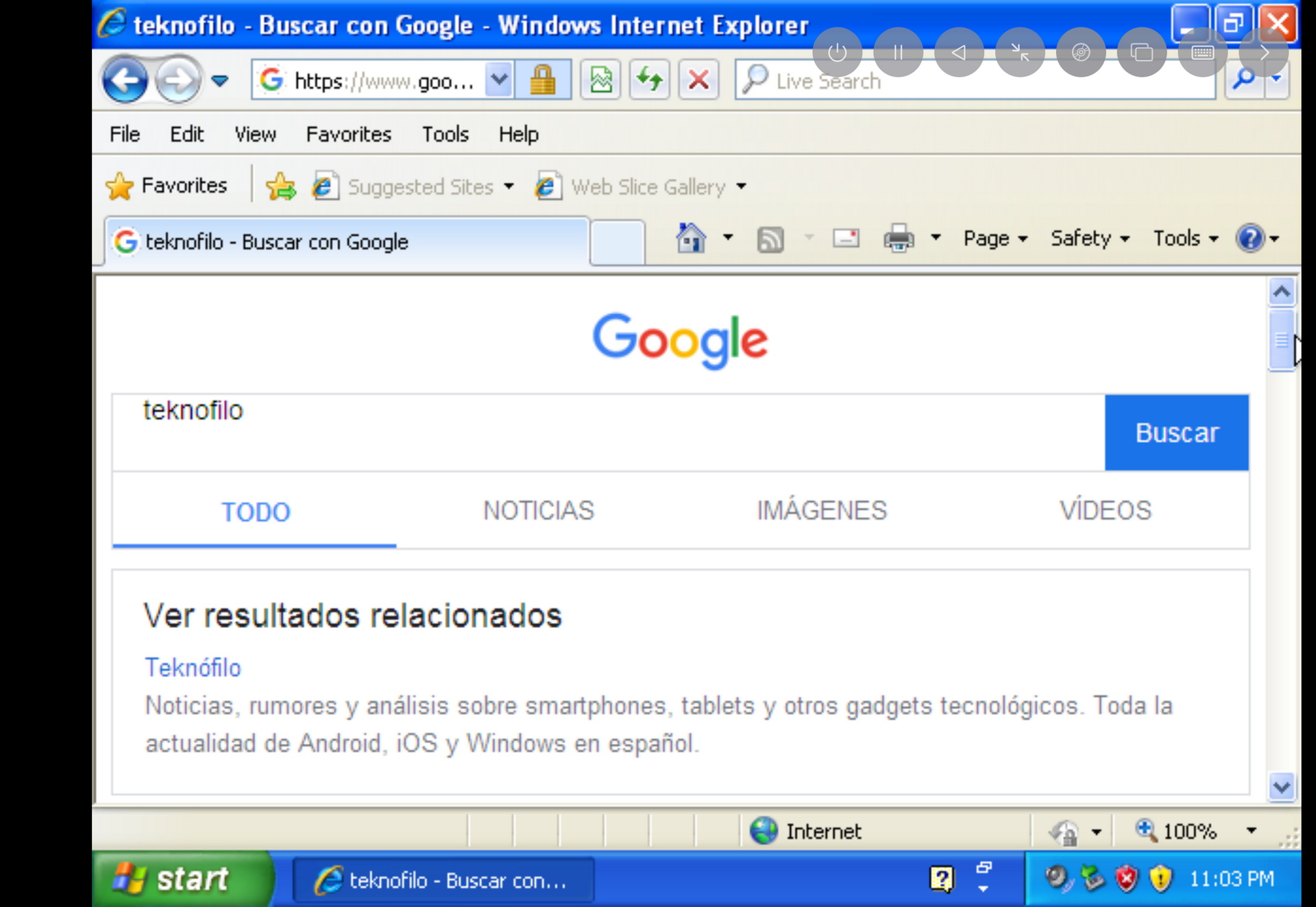Viewport: 1316px width, 907px height.
Task: Switch to the VÍDEOS tab
Action: (1106, 511)
